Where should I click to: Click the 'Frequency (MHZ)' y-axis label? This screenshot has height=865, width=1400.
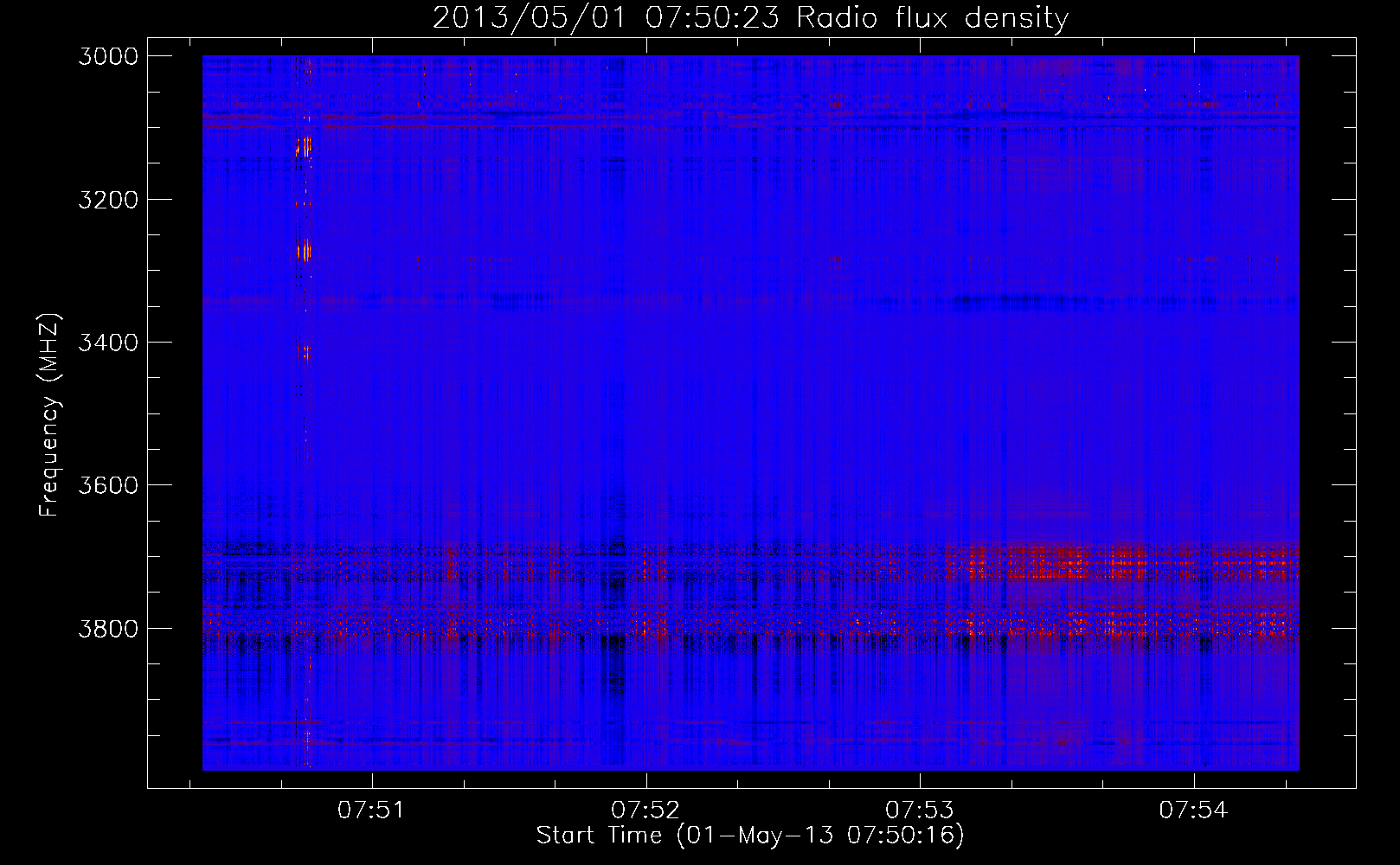click(x=49, y=416)
